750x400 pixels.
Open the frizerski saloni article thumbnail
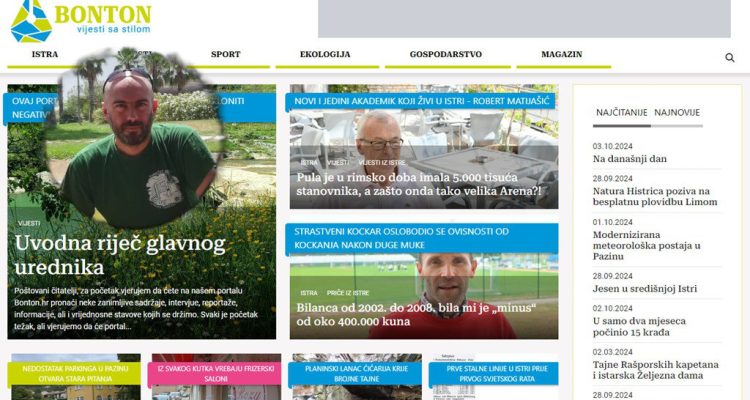tap(216, 377)
